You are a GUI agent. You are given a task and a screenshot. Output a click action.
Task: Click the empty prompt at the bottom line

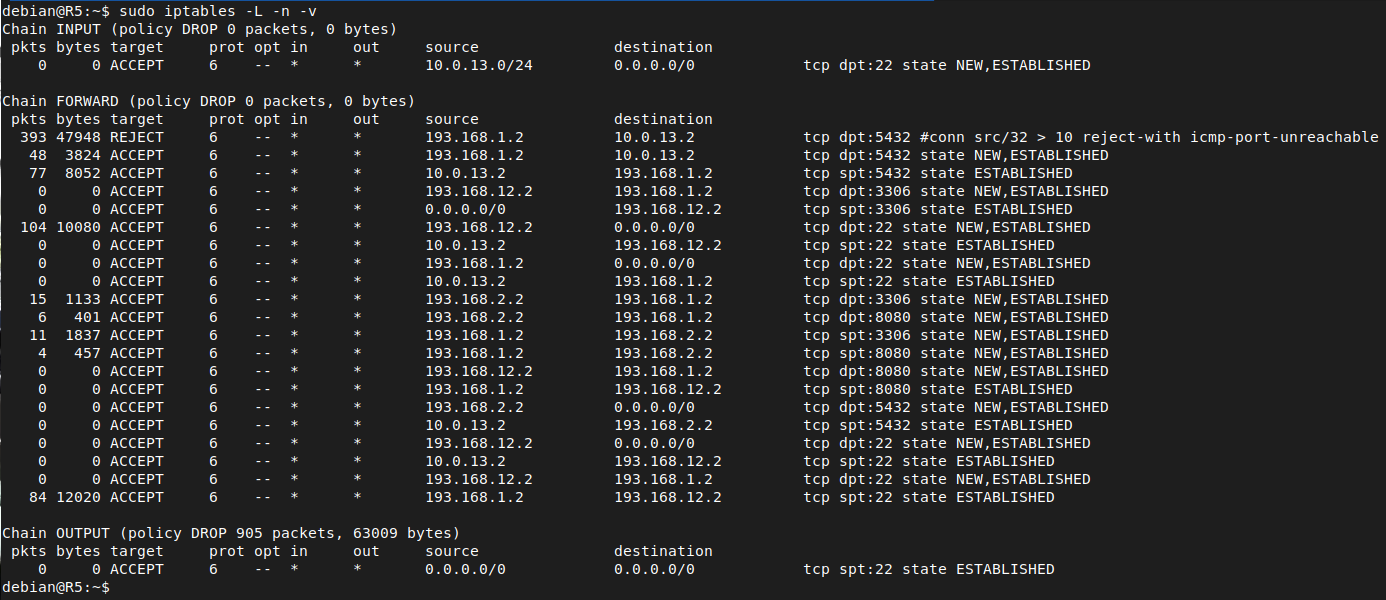coord(57,587)
